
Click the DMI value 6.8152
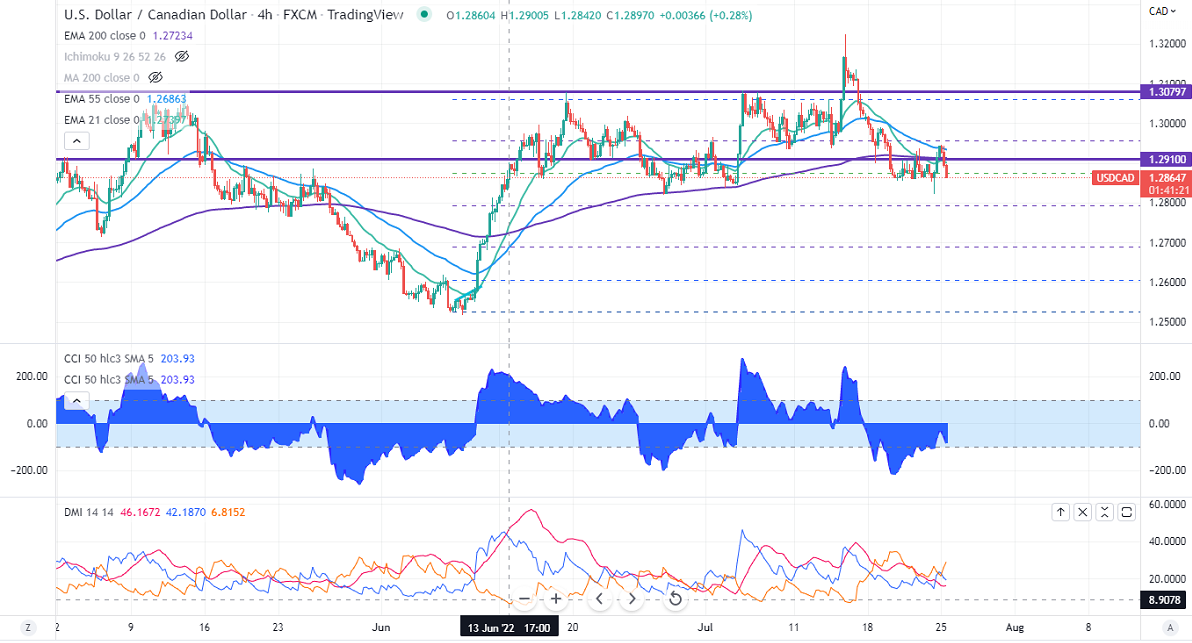point(228,512)
